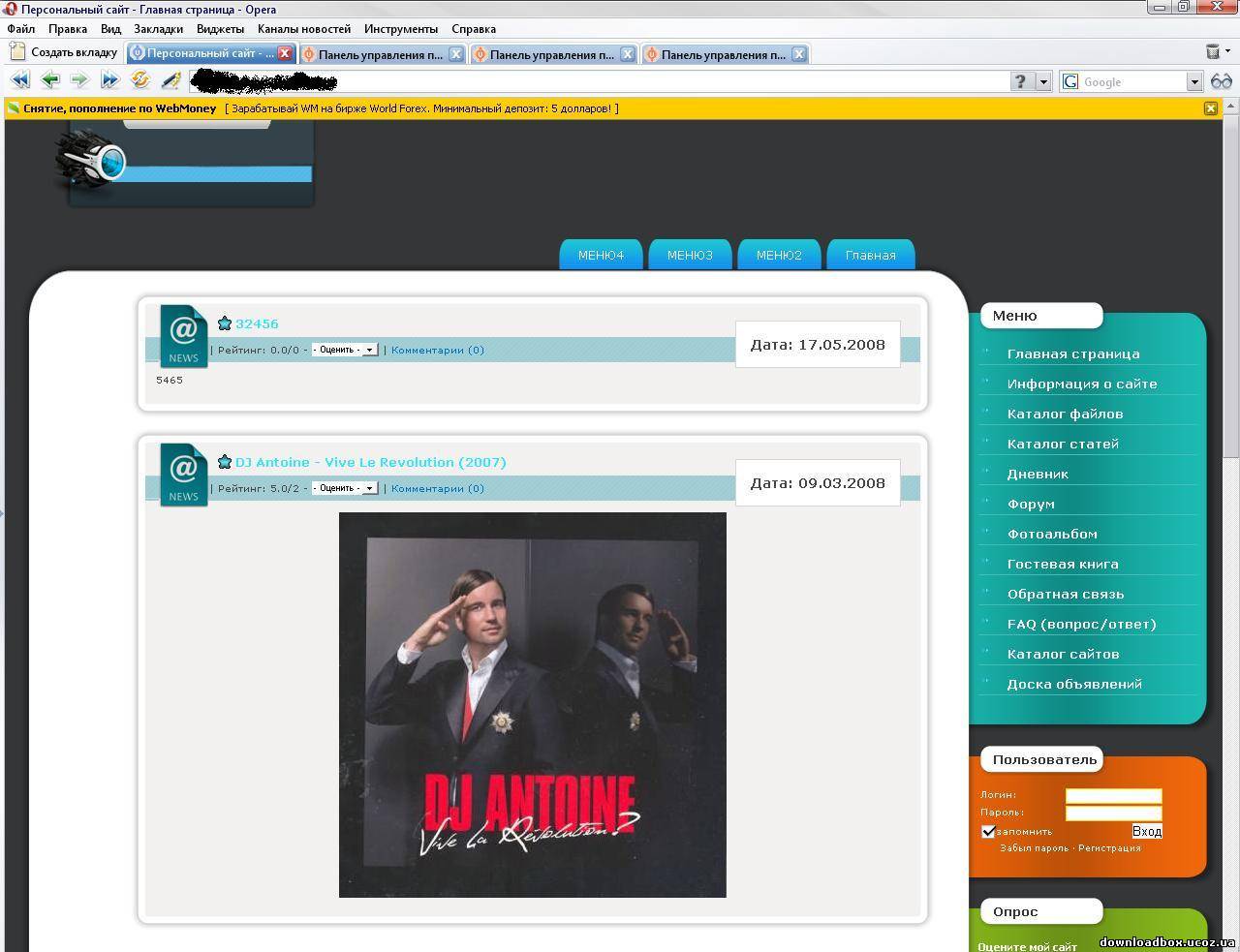The height and width of the screenshot is (952, 1240).
Task: Close the third Панель управления tab
Action: (798, 54)
